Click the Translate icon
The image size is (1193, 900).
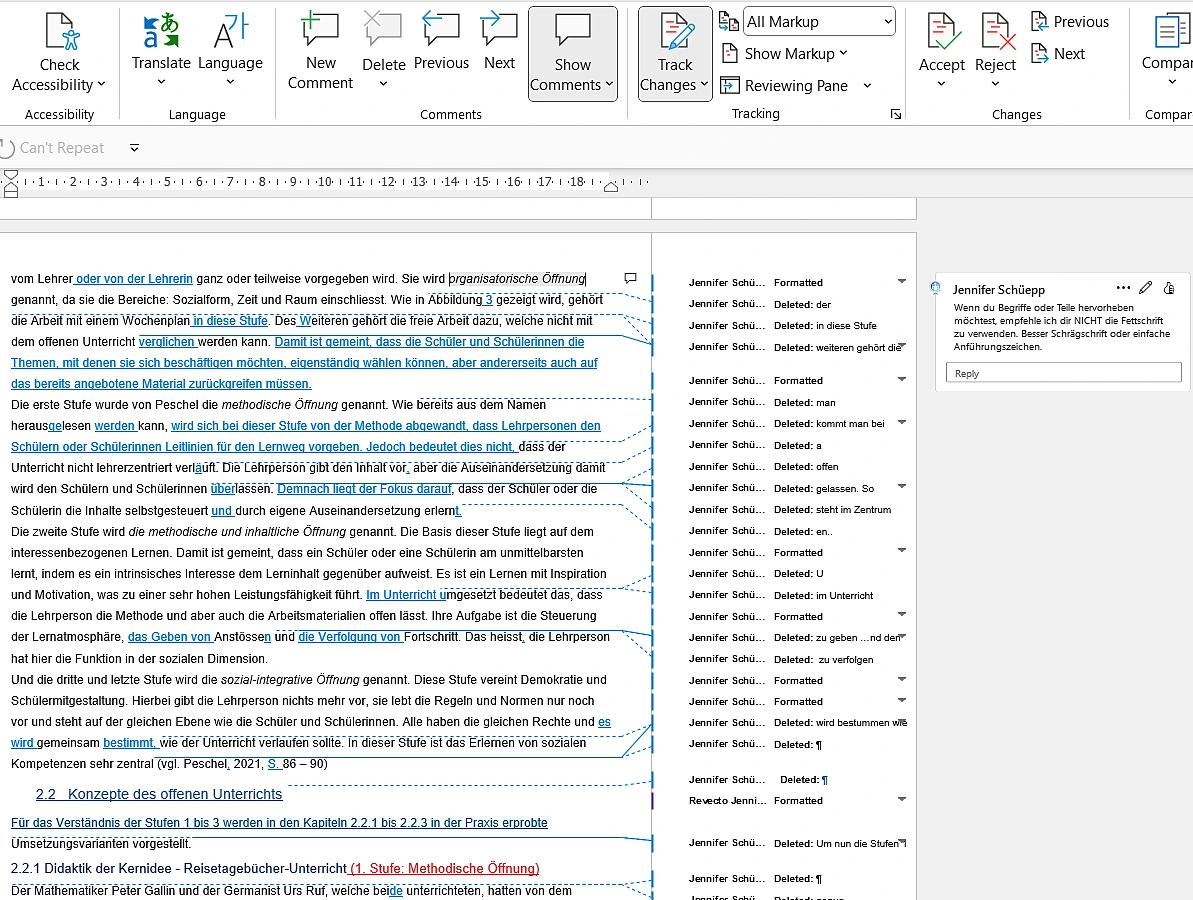161,31
